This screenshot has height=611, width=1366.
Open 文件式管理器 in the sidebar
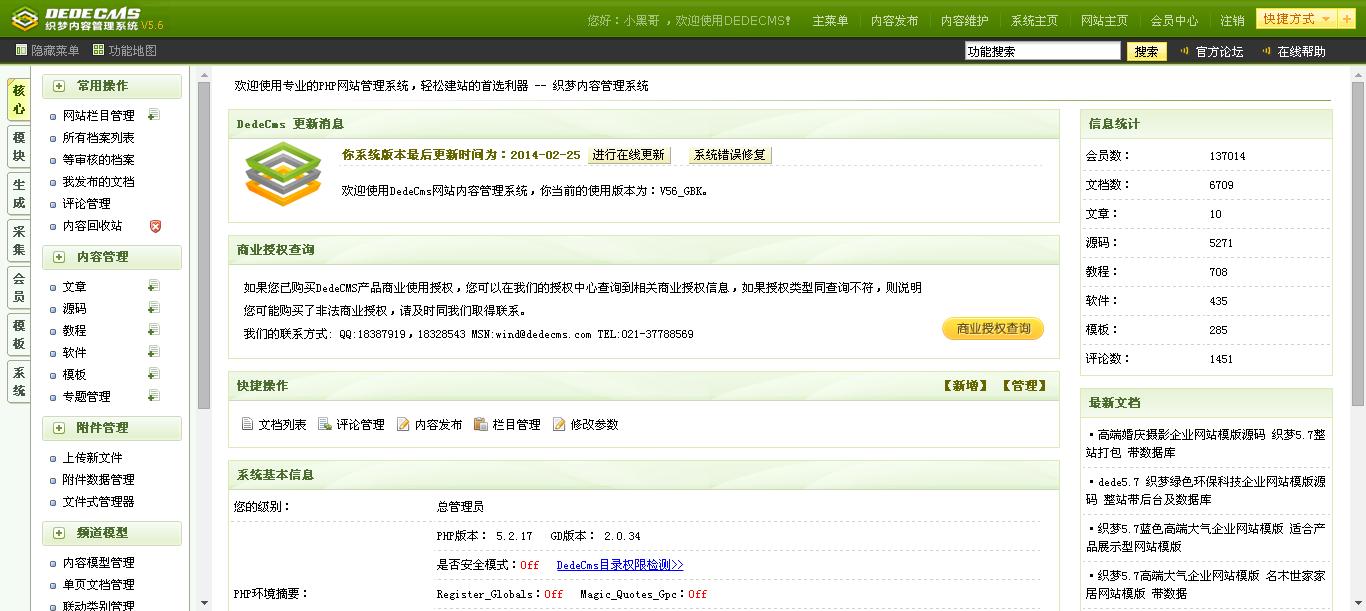tap(98, 501)
